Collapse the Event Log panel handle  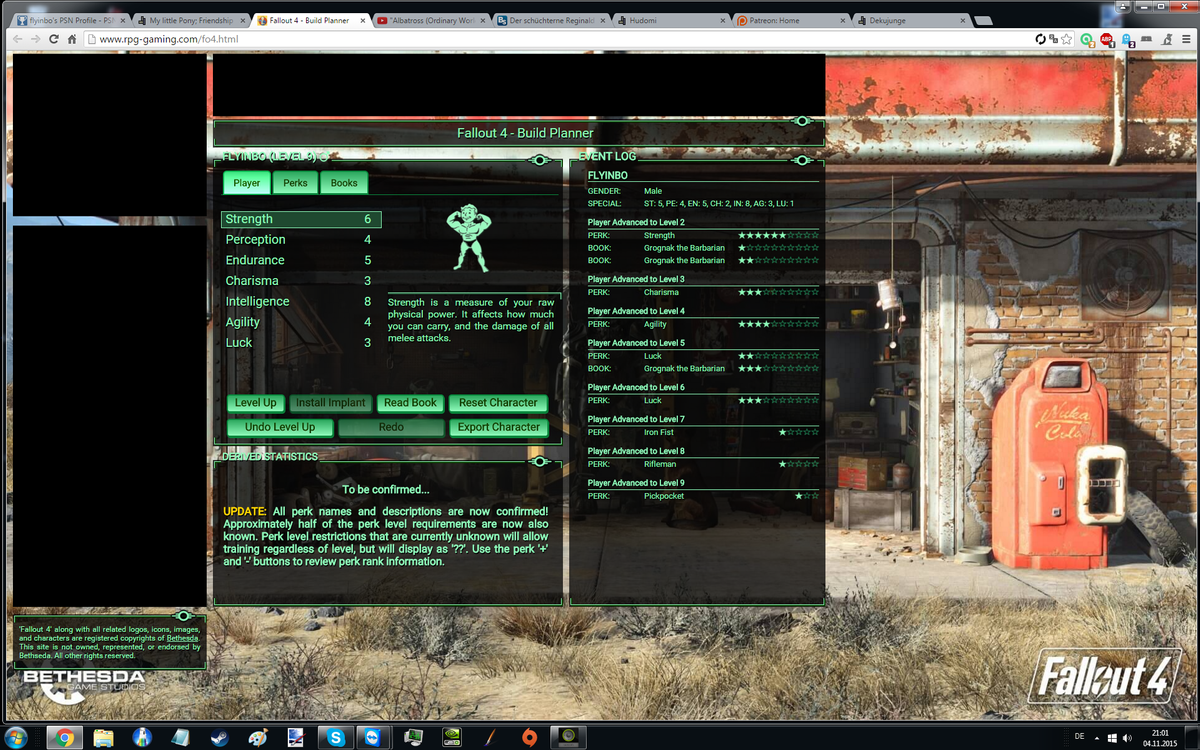(802, 160)
